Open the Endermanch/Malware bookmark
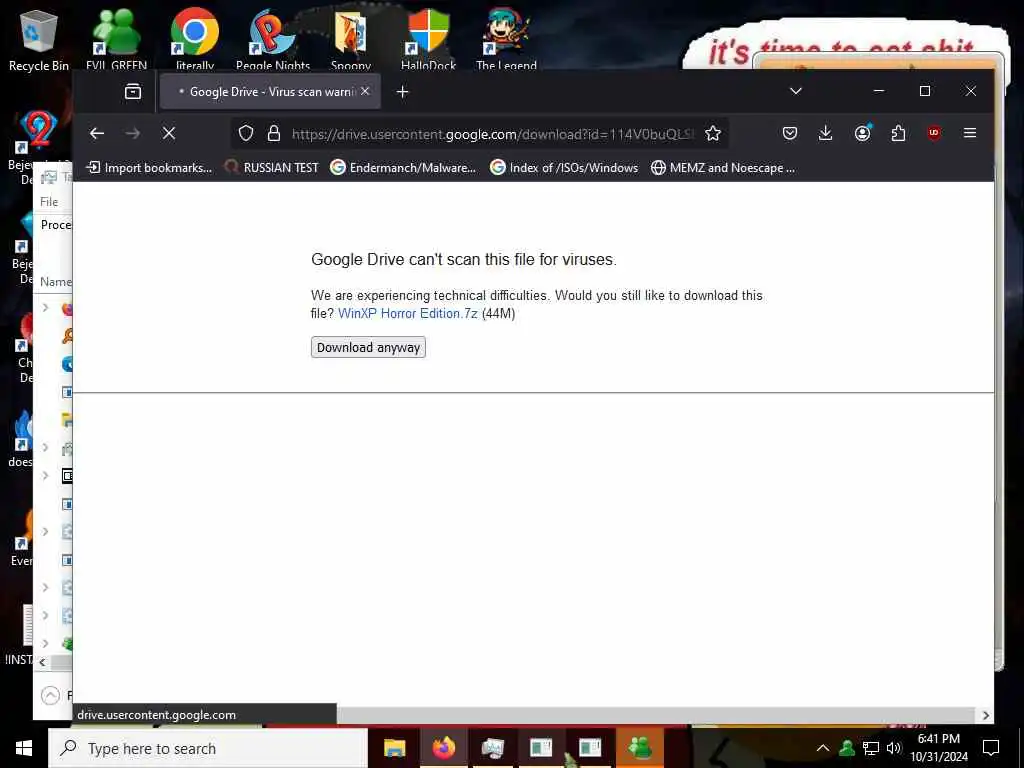 (x=403, y=168)
